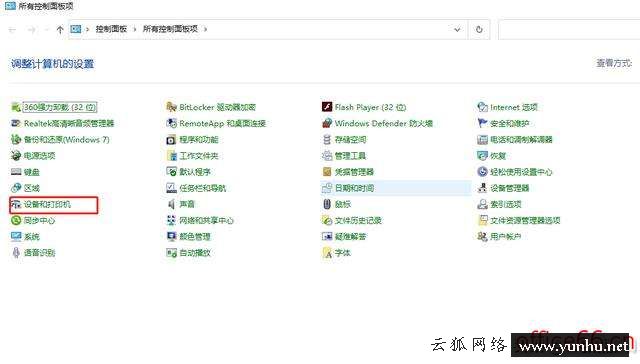
Task: Expand the chevron after 控制面板 breadcrumb
Action: click(x=135, y=29)
